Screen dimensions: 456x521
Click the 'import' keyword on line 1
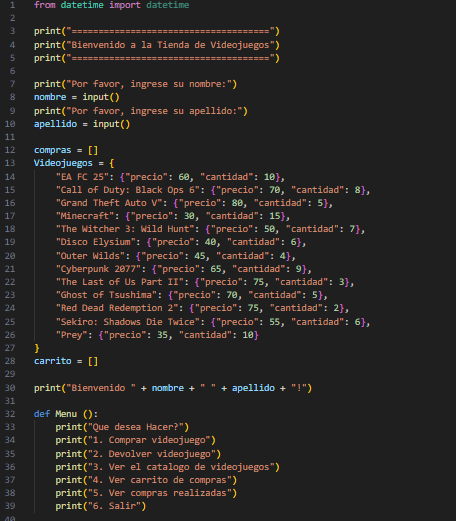(x=125, y=5)
